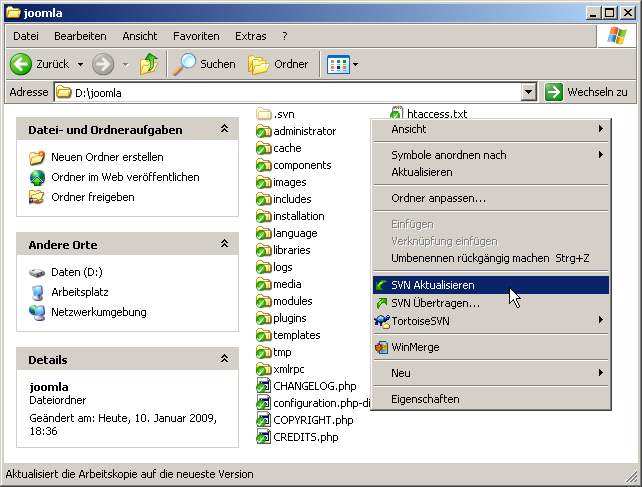642x487 pixels.
Task: Click into the Adresse field showing D:\joomla
Action: [287, 93]
